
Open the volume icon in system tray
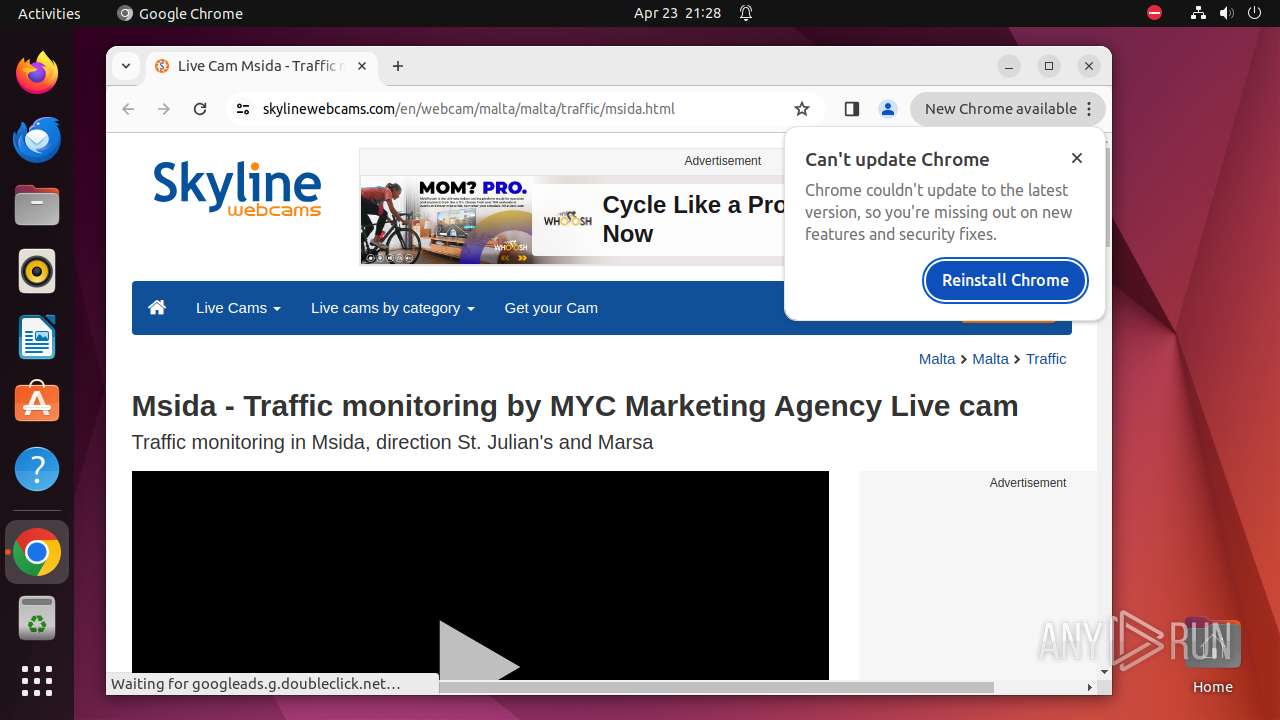point(1227,13)
